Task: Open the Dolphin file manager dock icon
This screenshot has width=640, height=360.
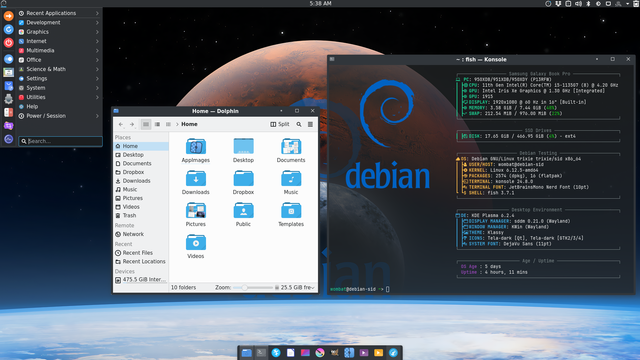Action: (x=246, y=353)
